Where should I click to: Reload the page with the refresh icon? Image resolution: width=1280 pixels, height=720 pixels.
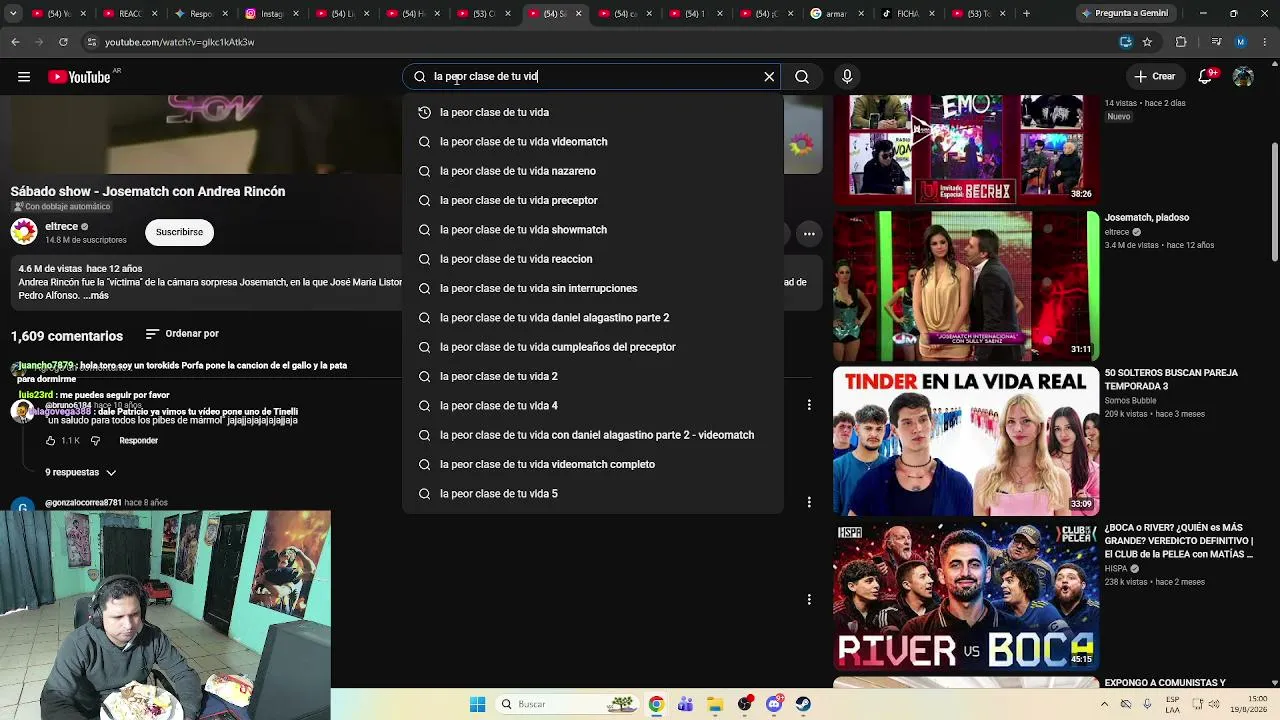(x=63, y=42)
